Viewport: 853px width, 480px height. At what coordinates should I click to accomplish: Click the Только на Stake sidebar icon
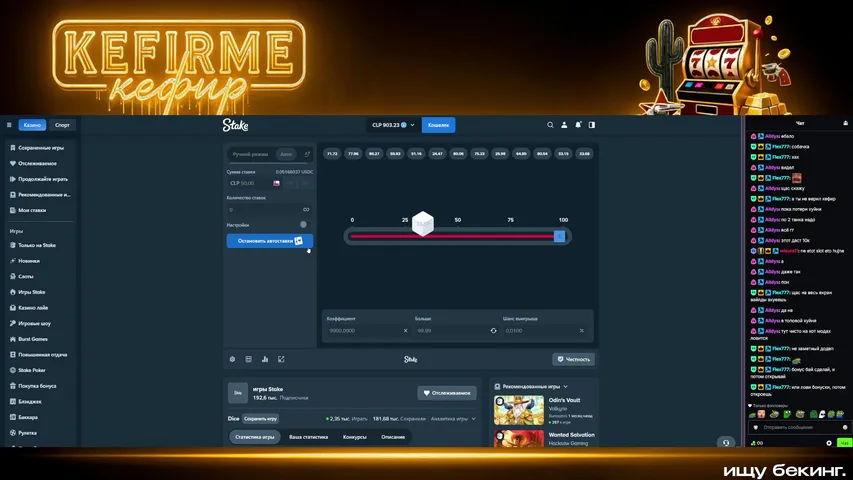click(13, 245)
